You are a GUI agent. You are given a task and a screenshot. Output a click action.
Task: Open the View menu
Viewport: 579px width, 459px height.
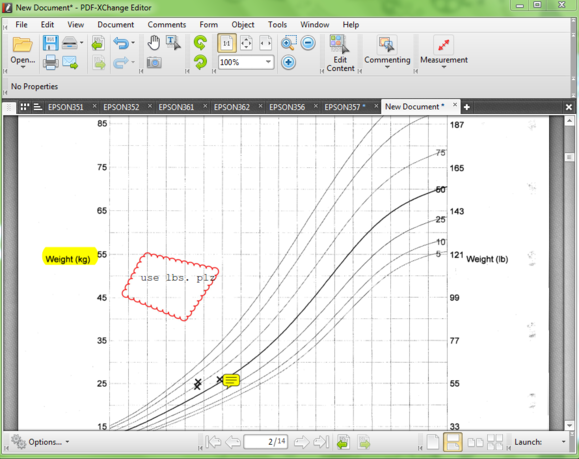point(76,25)
